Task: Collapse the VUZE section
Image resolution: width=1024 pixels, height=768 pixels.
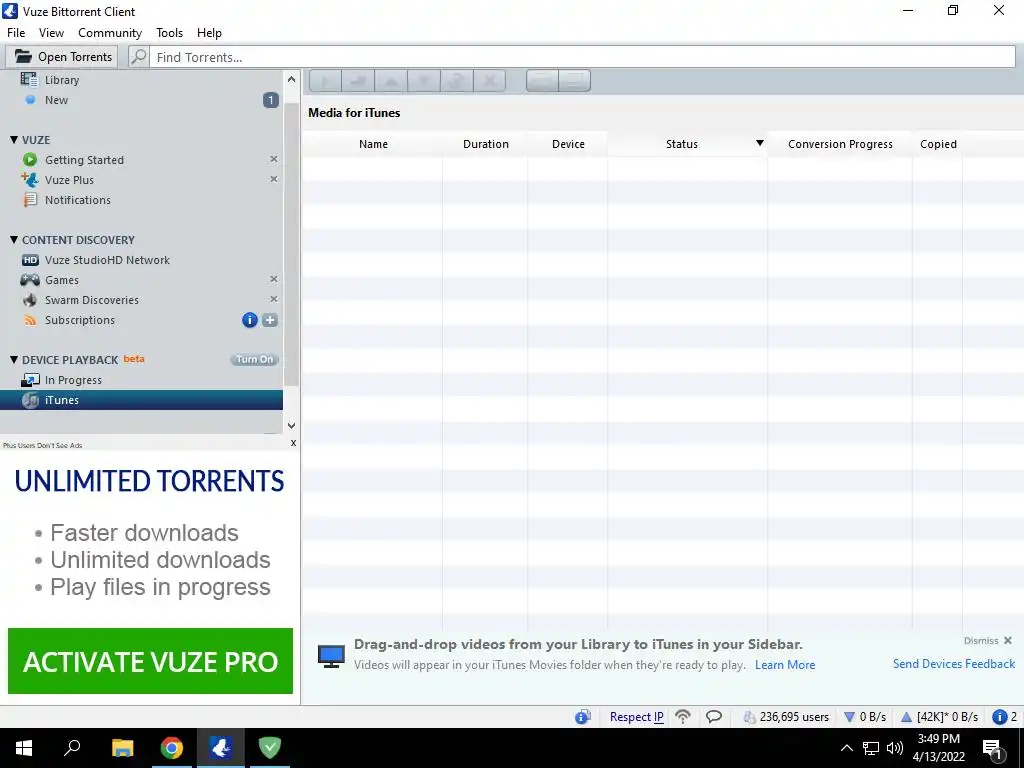Action: 14,140
